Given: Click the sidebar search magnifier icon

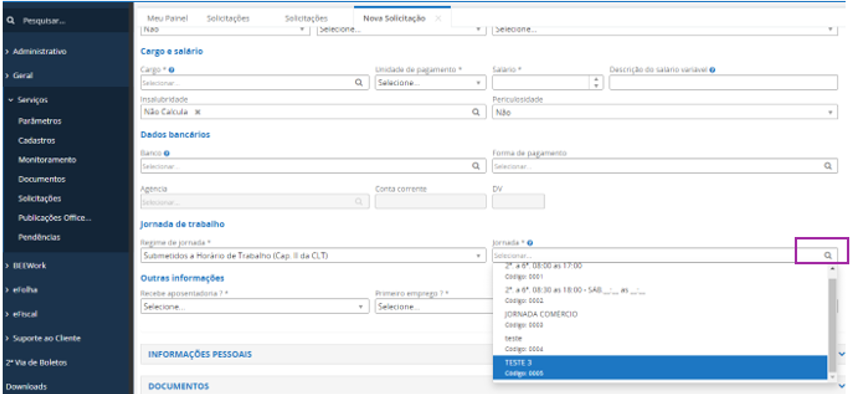Looking at the screenshot, I should tap(10, 21).
